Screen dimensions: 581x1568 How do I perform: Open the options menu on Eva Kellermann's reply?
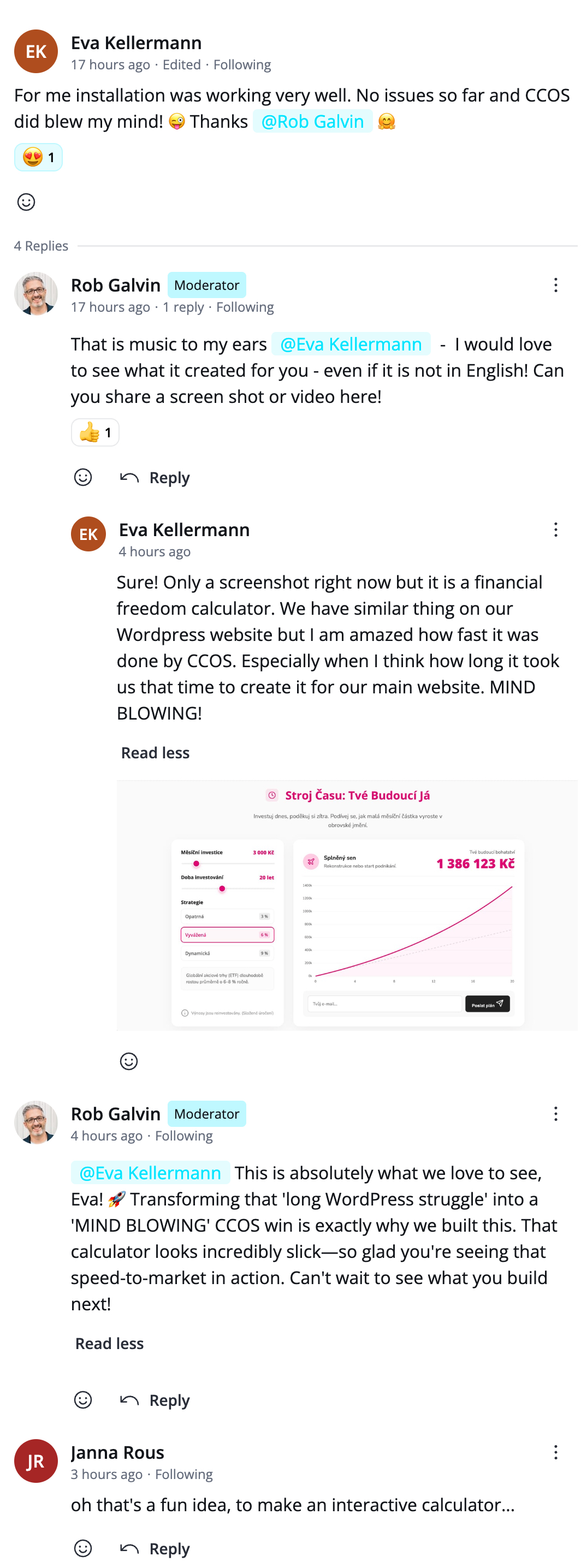coord(555,530)
